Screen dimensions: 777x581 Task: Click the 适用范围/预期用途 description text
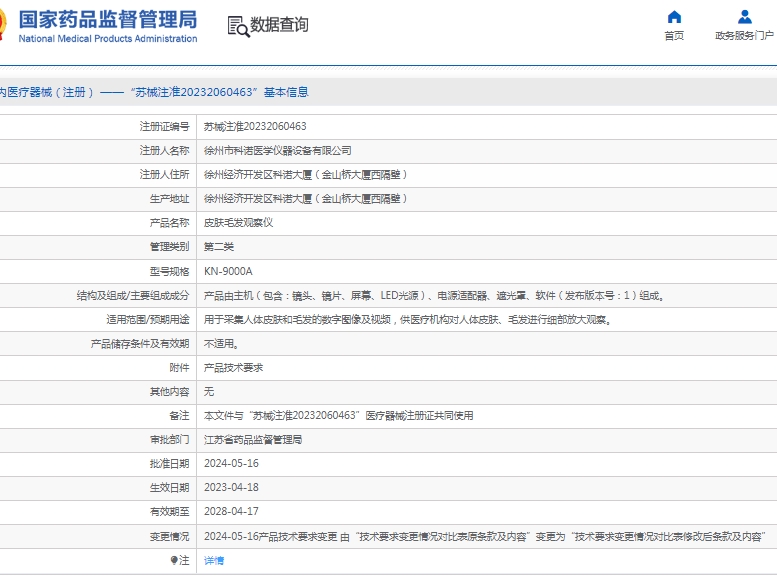[407, 320]
